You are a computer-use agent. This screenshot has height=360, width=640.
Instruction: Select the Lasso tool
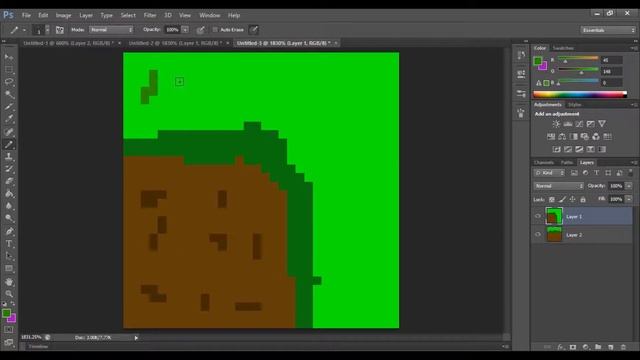pyautogui.click(x=9, y=82)
